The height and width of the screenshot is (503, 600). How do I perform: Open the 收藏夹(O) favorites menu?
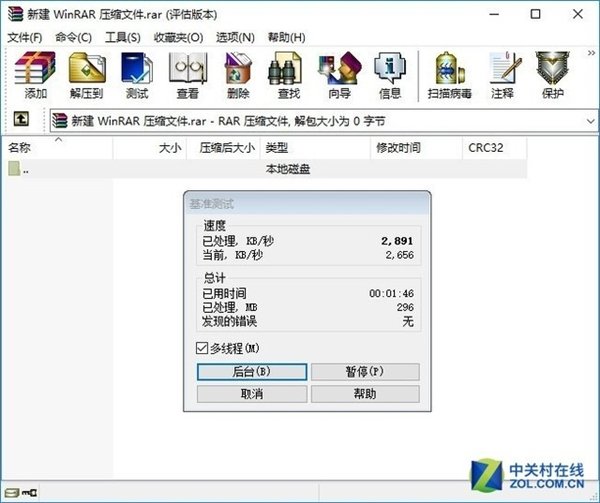[x=178, y=37]
